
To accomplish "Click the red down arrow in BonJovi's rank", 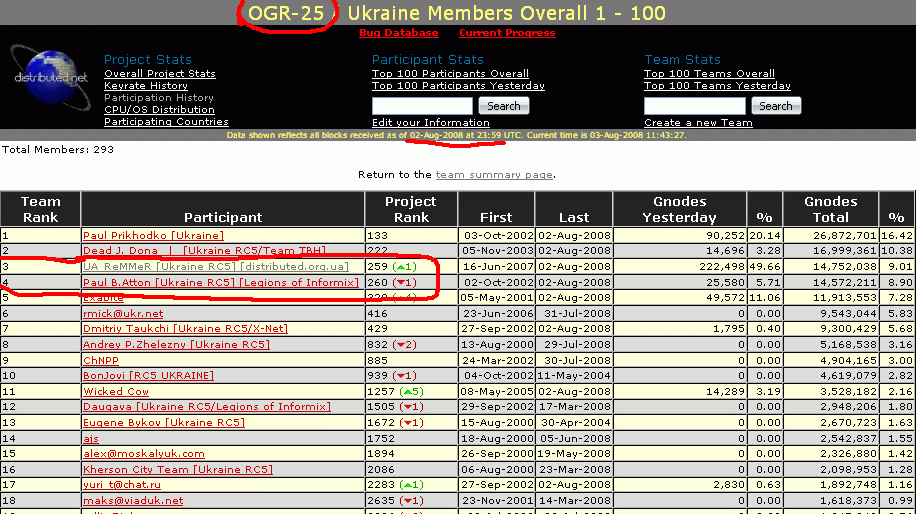I will [401, 375].
